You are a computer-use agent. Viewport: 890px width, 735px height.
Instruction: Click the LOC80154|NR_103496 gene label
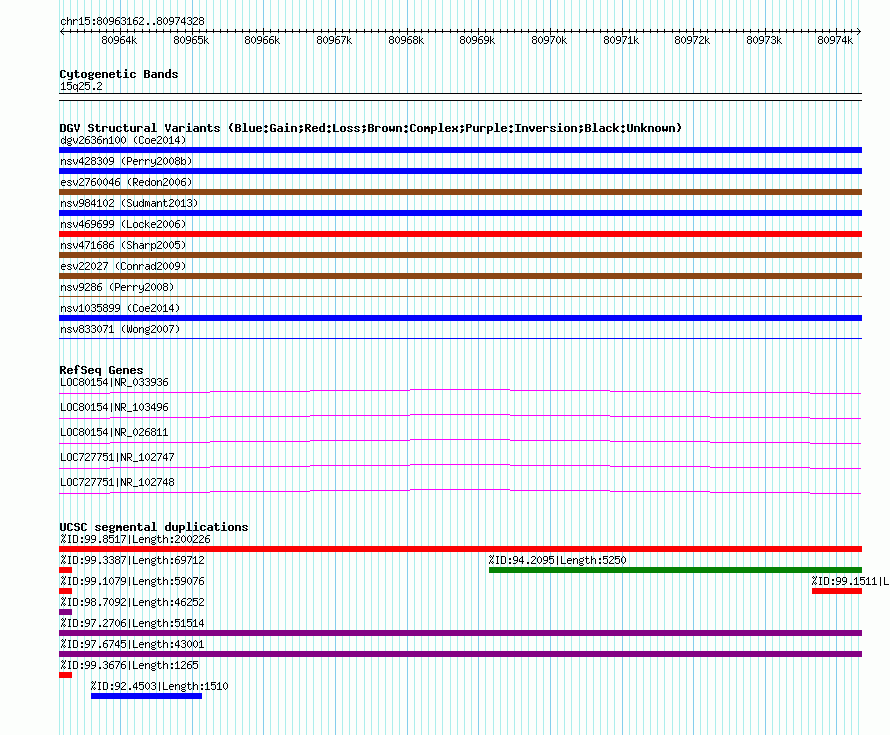(114, 408)
